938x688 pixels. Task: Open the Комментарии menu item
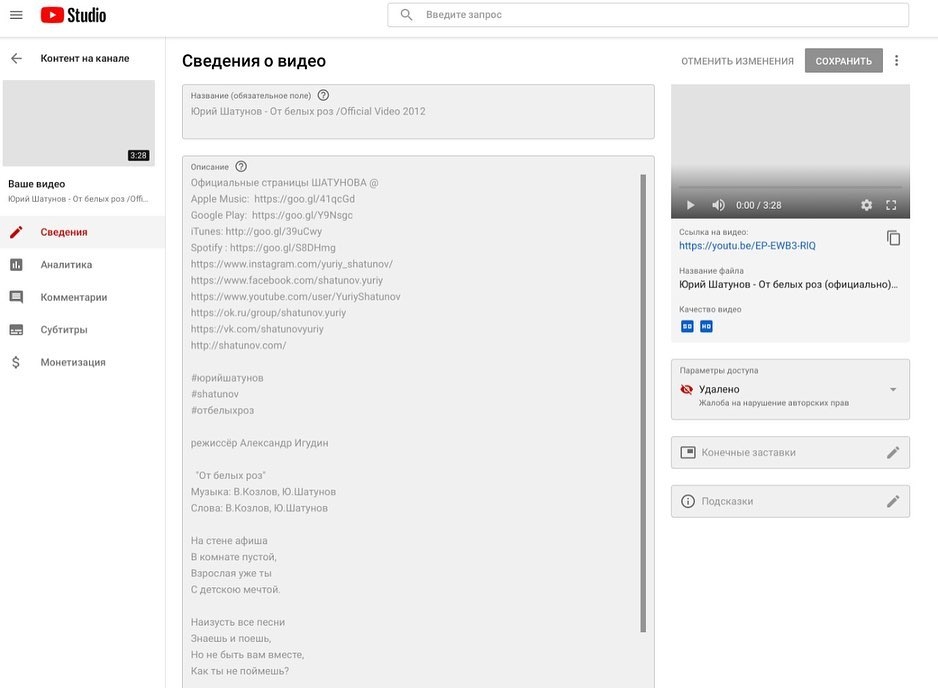pyautogui.click(x=73, y=297)
